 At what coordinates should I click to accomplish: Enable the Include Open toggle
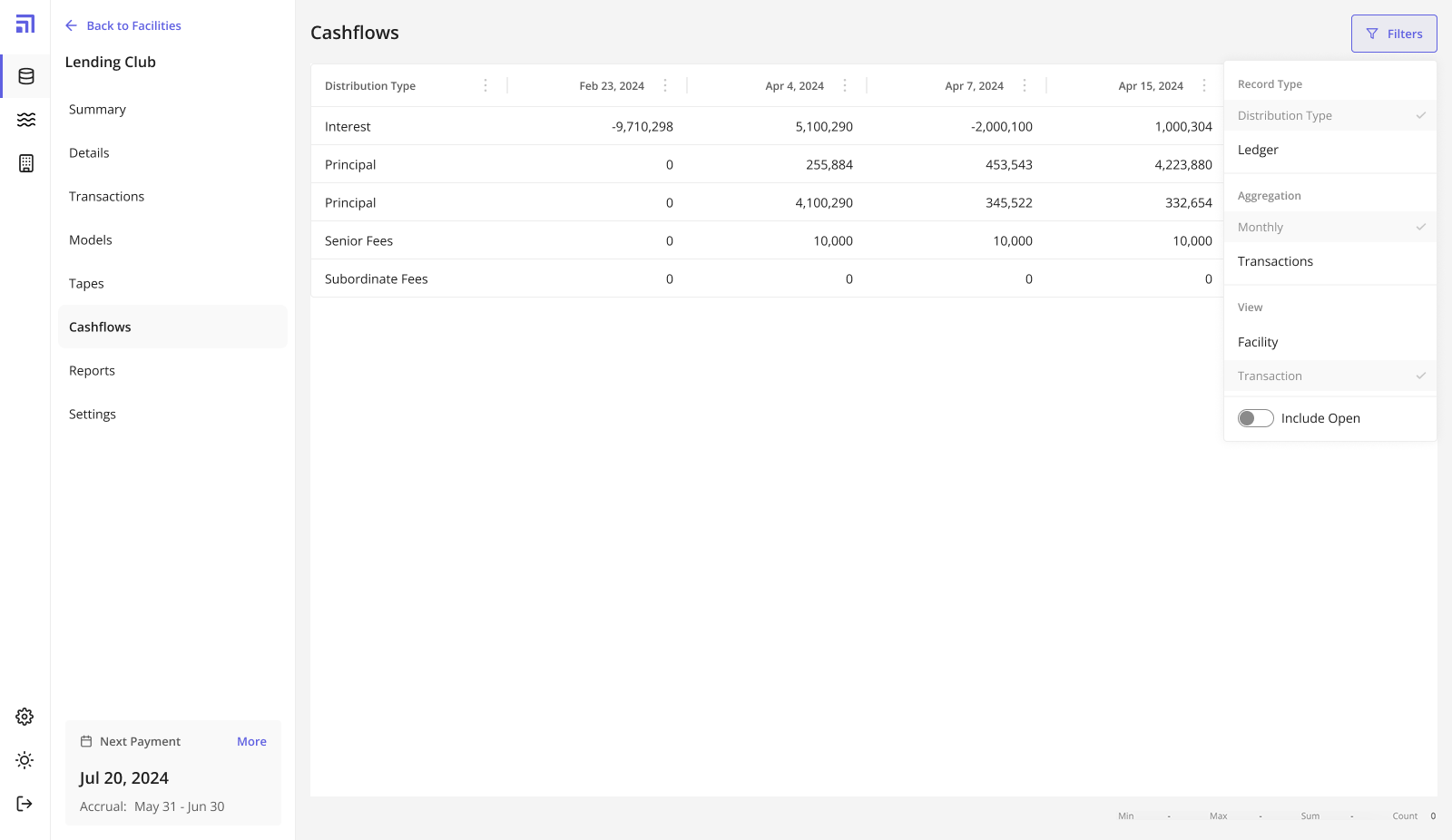point(1256,418)
